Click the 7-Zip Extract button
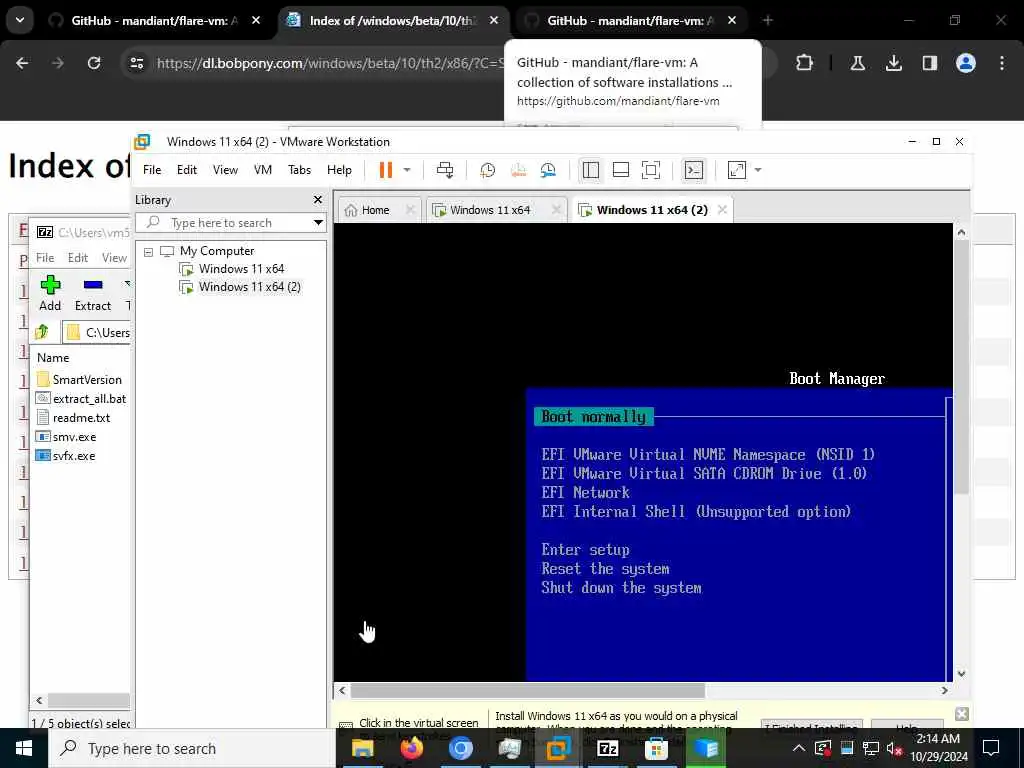Viewport: 1024px width, 768px height. [93, 293]
